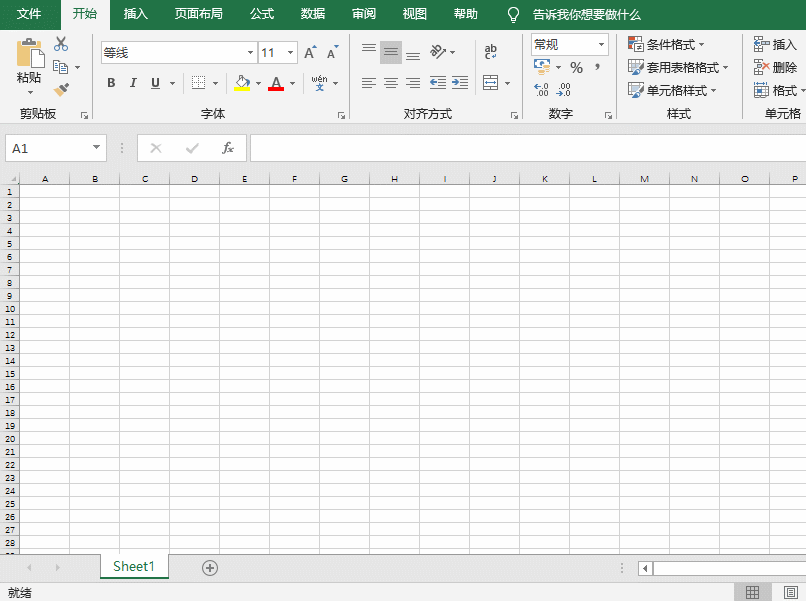Viewport: 806px width, 601px height.
Task: Toggle wrap text ab icon
Action: click(490, 51)
